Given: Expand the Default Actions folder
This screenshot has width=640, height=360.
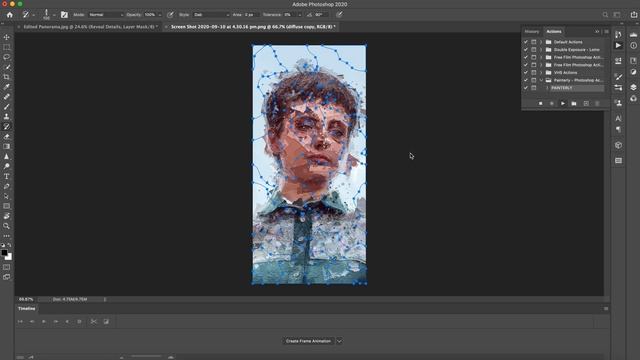Looking at the screenshot, I should pyautogui.click(x=541, y=42).
